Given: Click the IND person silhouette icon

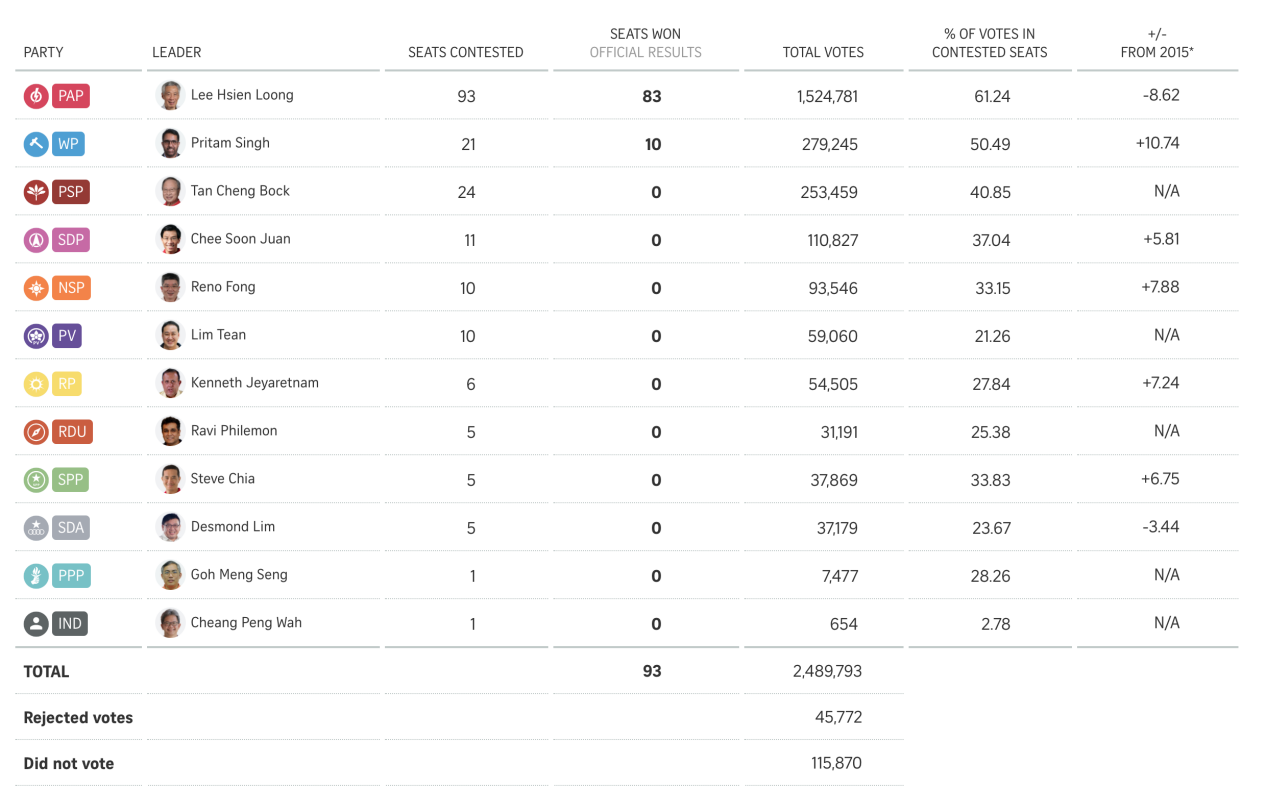Looking at the screenshot, I should [x=36, y=624].
